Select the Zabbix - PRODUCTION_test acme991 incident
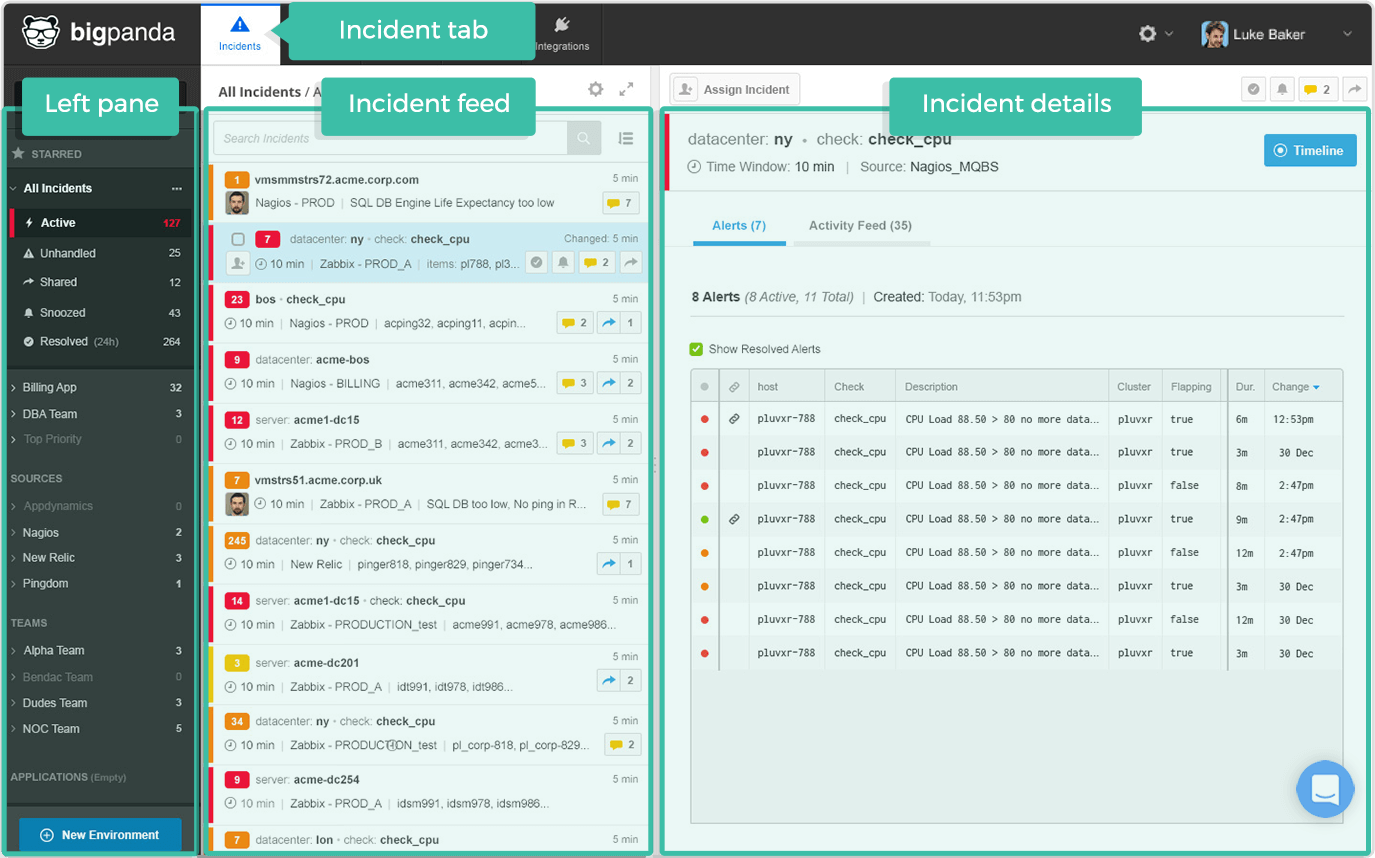Viewport: 1375px width, 858px height. click(428, 613)
